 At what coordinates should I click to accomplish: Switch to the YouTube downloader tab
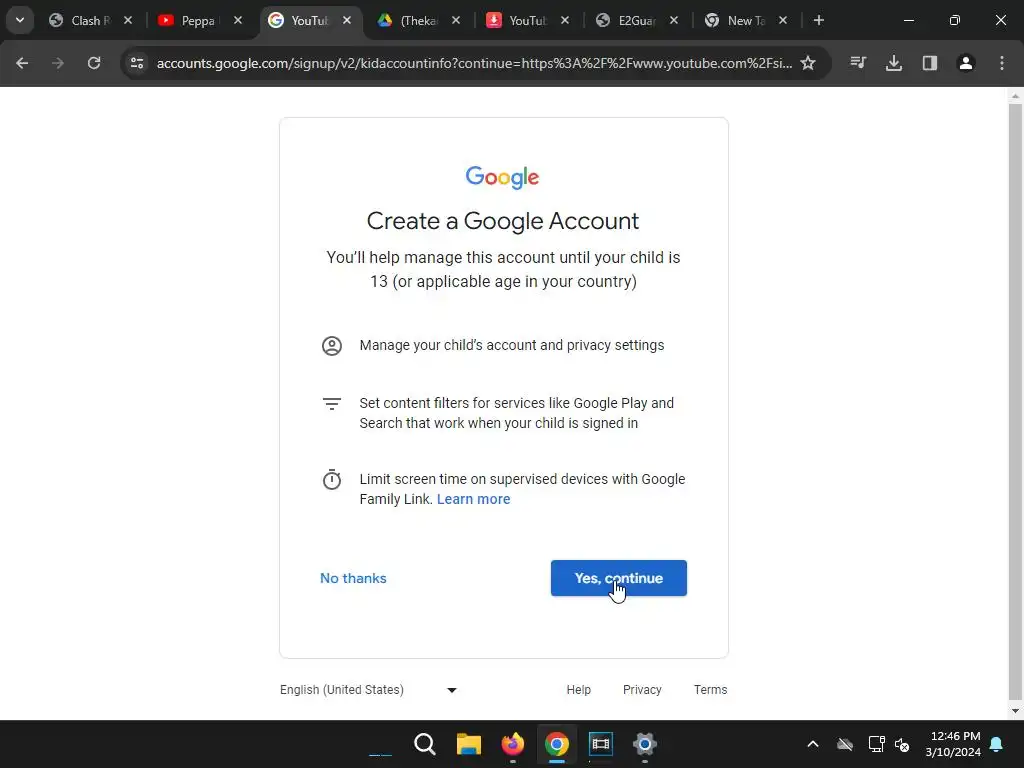pyautogui.click(x=527, y=21)
